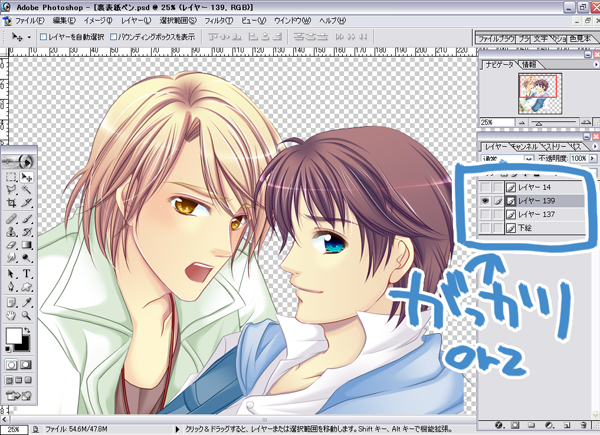Click Jump to ImageReady icon
Viewport: 600px width, 435px height.
point(19,396)
